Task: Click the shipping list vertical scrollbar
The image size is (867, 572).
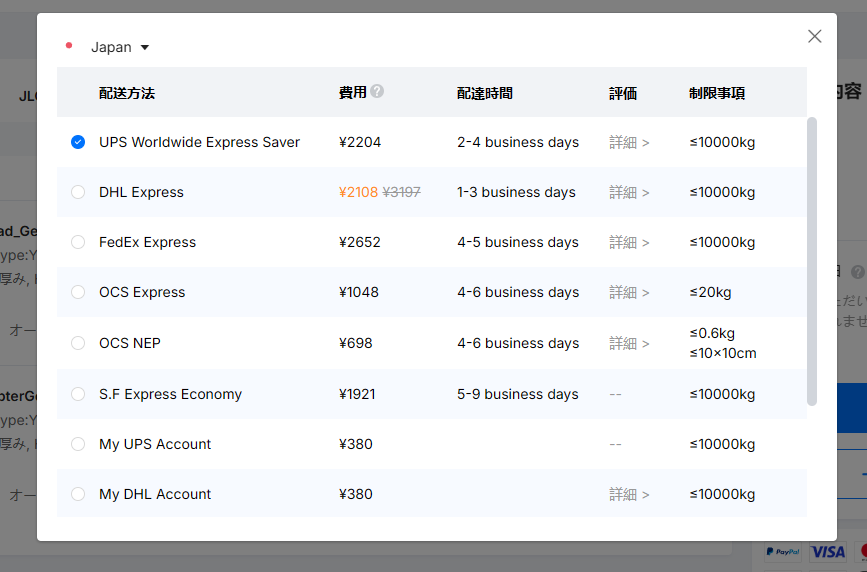Action: [811, 260]
